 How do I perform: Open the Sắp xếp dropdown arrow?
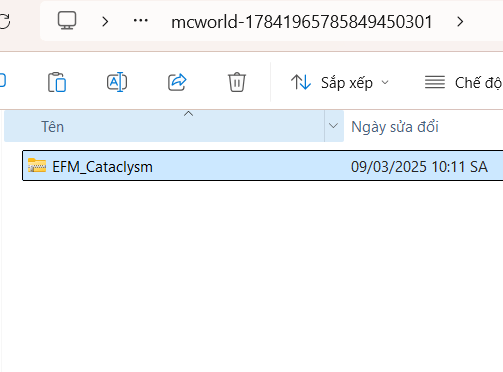pos(385,82)
